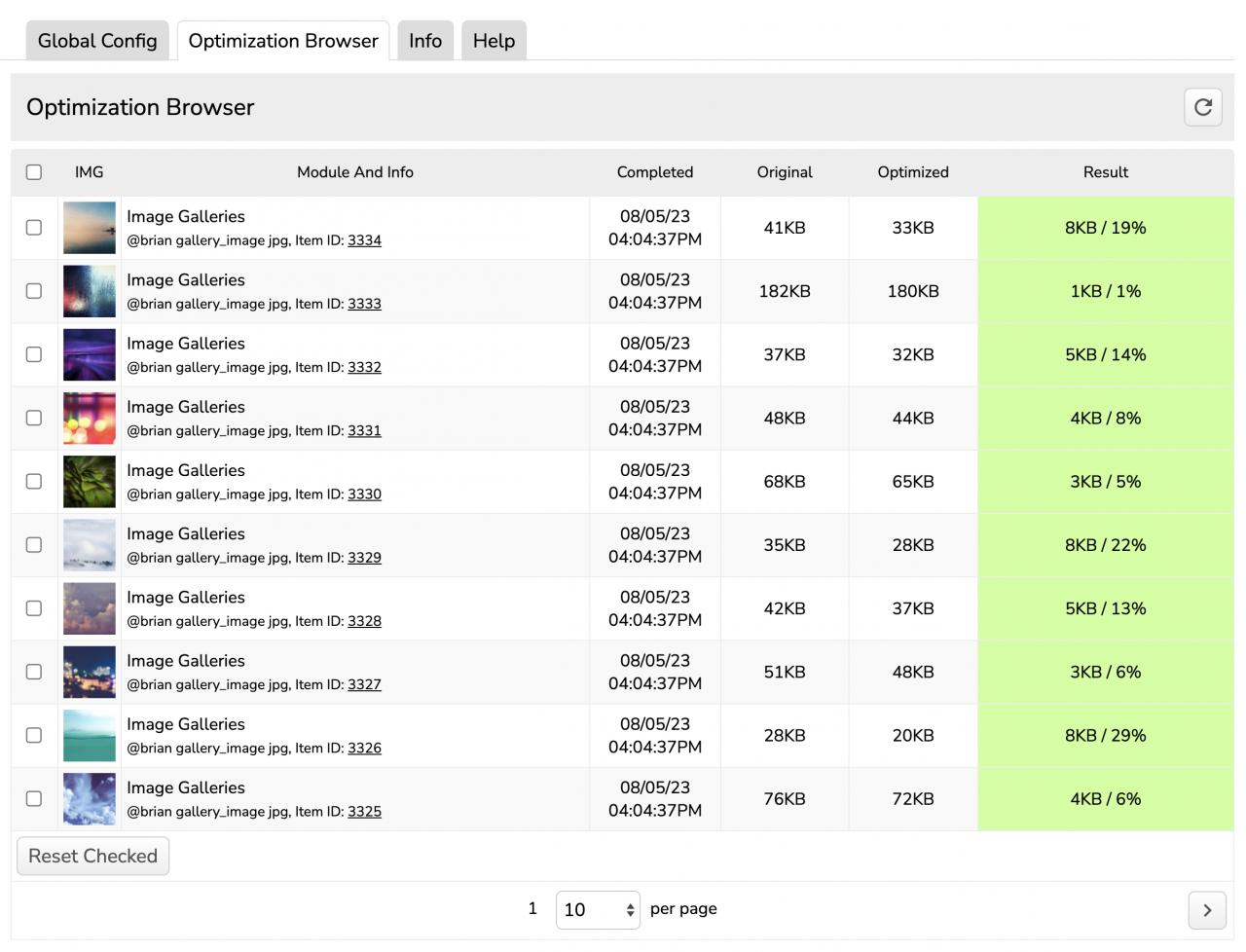Image resolution: width=1246 pixels, height=952 pixels.
Task: Open the green leaves thumbnail for item 3330
Action: pos(90,482)
